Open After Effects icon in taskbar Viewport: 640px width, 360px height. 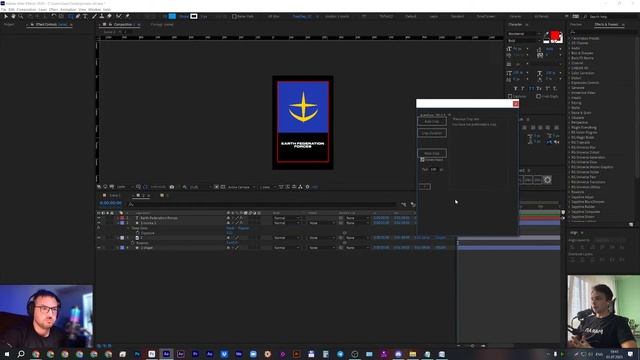166,354
